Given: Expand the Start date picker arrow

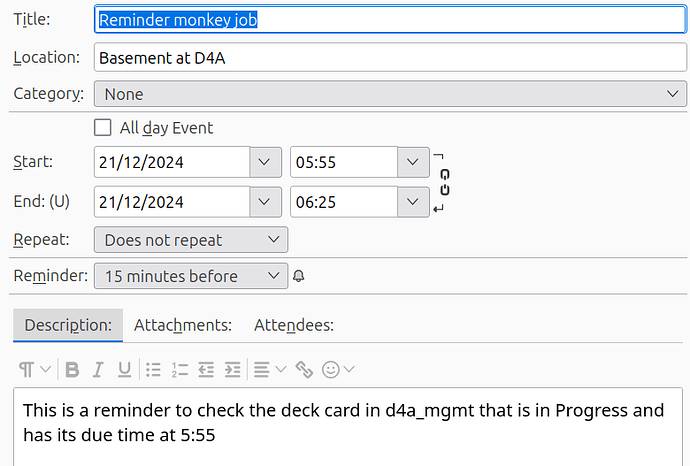Looking at the screenshot, I should [x=265, y=162].
